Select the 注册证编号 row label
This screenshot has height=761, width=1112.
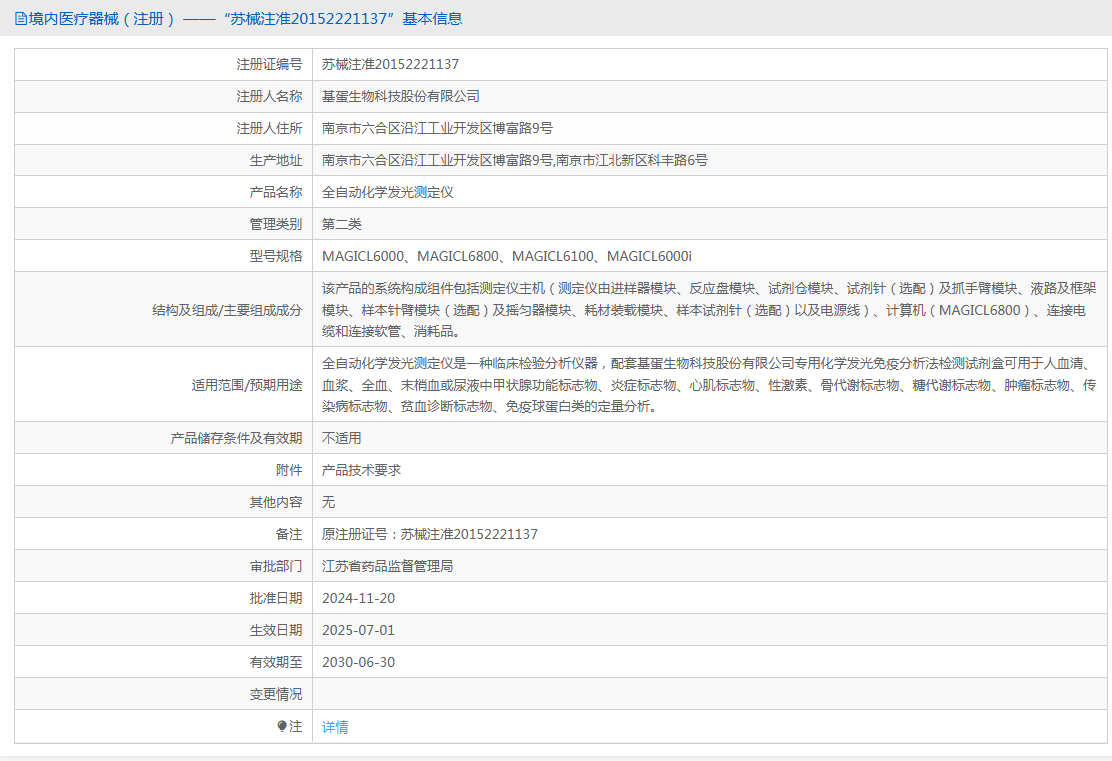click(x=269, y=65)
